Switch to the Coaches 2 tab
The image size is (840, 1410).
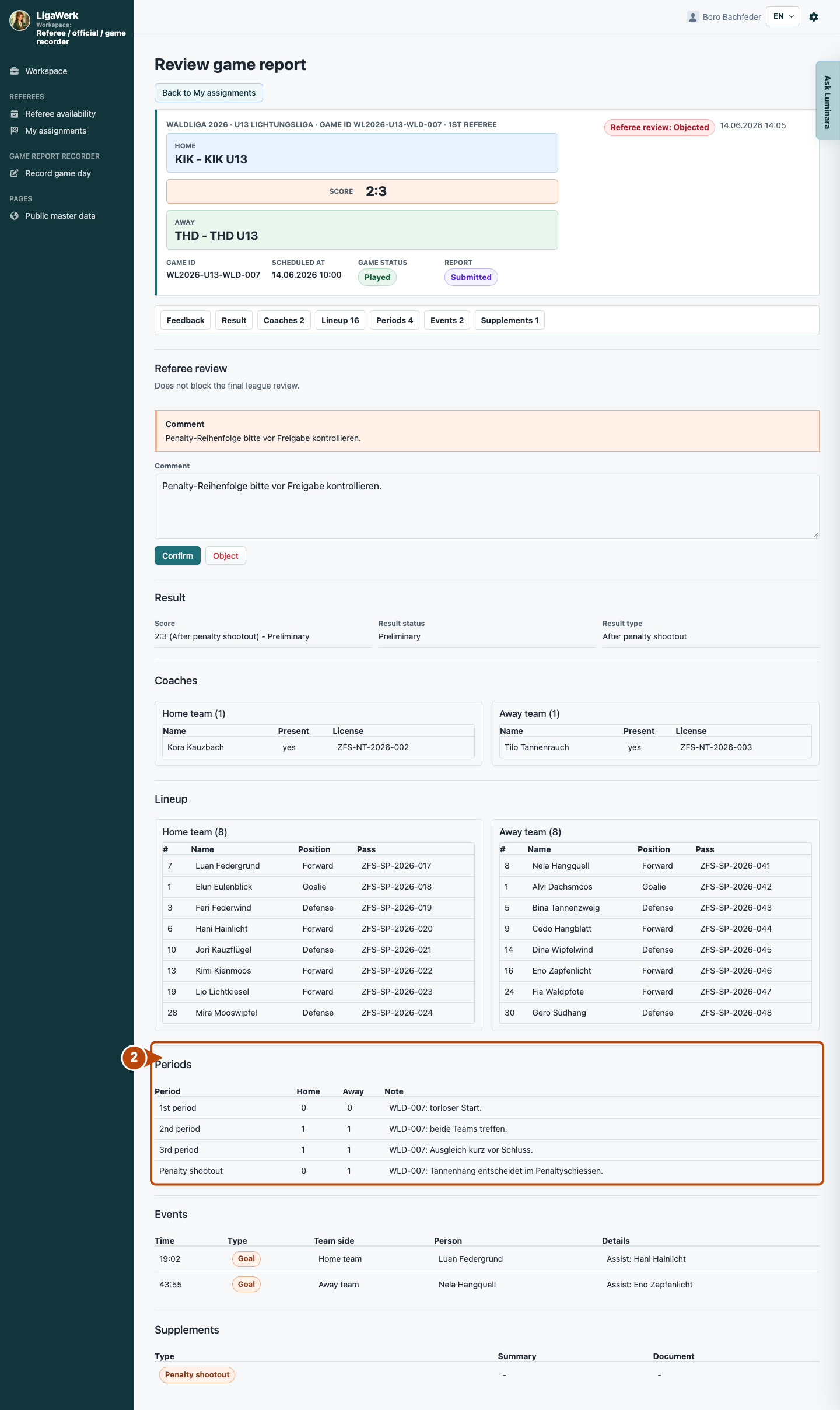tap(284, 320)
